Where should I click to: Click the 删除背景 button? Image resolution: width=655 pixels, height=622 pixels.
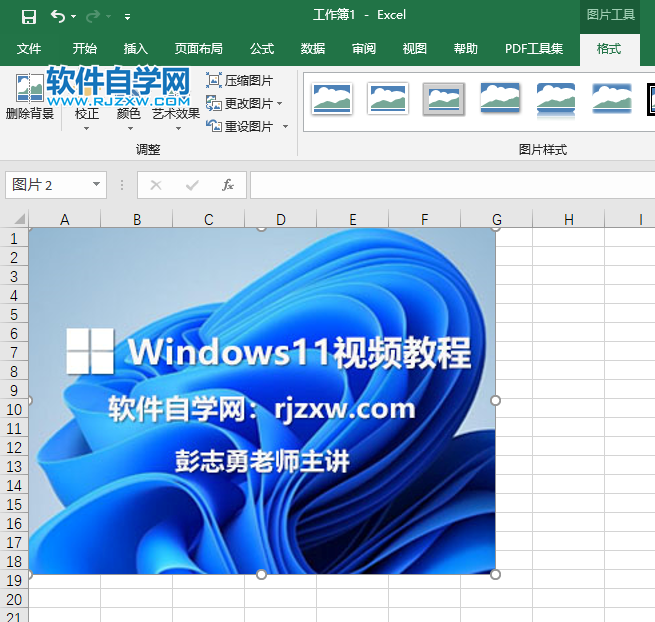click(30, 97)
